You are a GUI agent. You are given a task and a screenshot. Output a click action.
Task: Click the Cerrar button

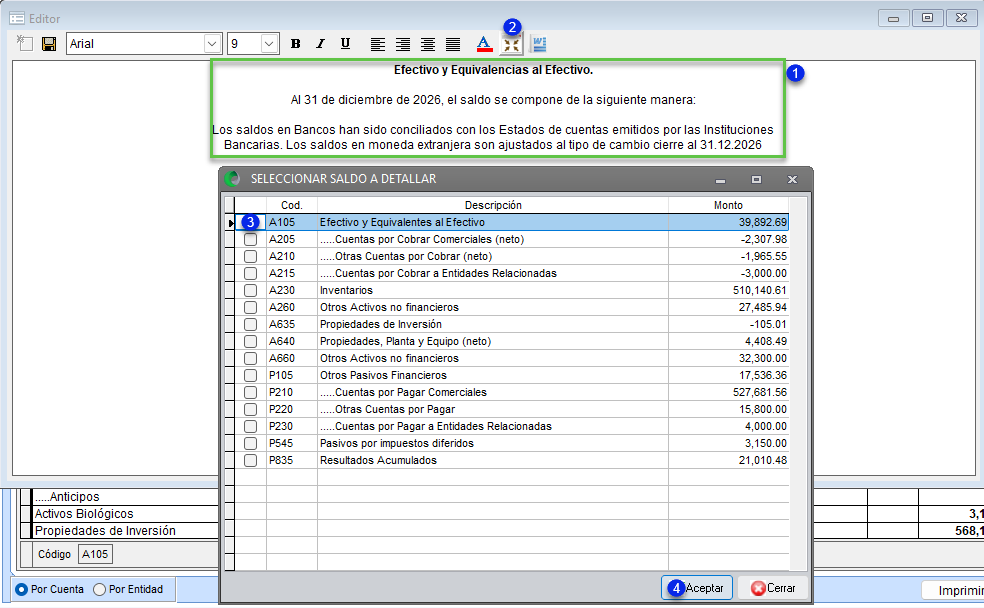pyautogui.click(x=773, y=588)
